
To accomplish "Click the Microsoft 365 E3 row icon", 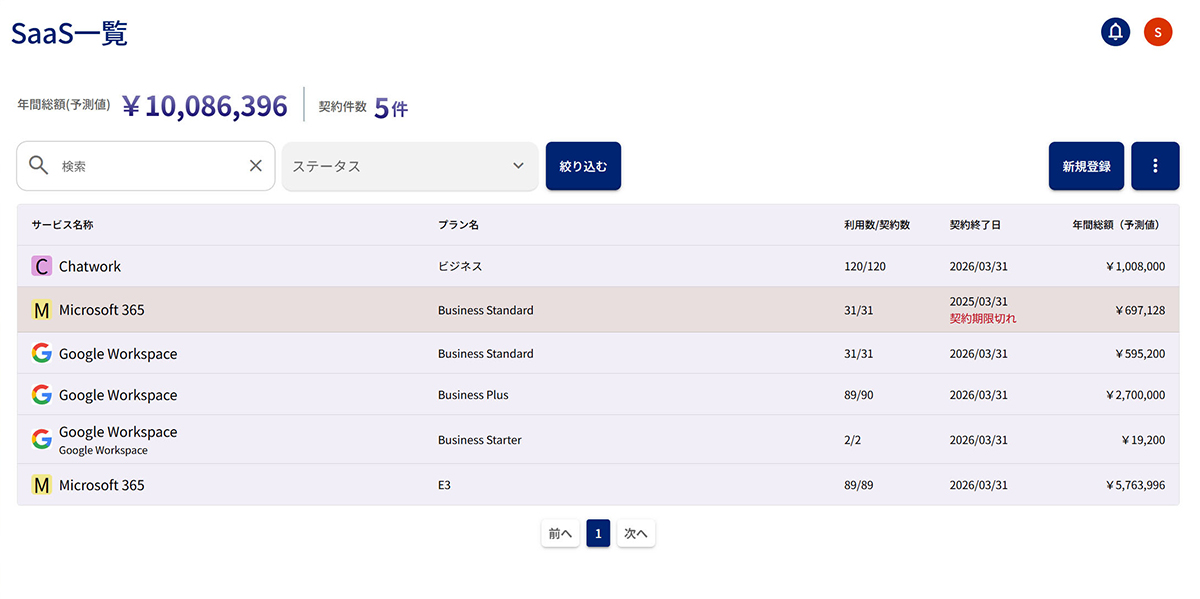I will click(x=41, y=485).
